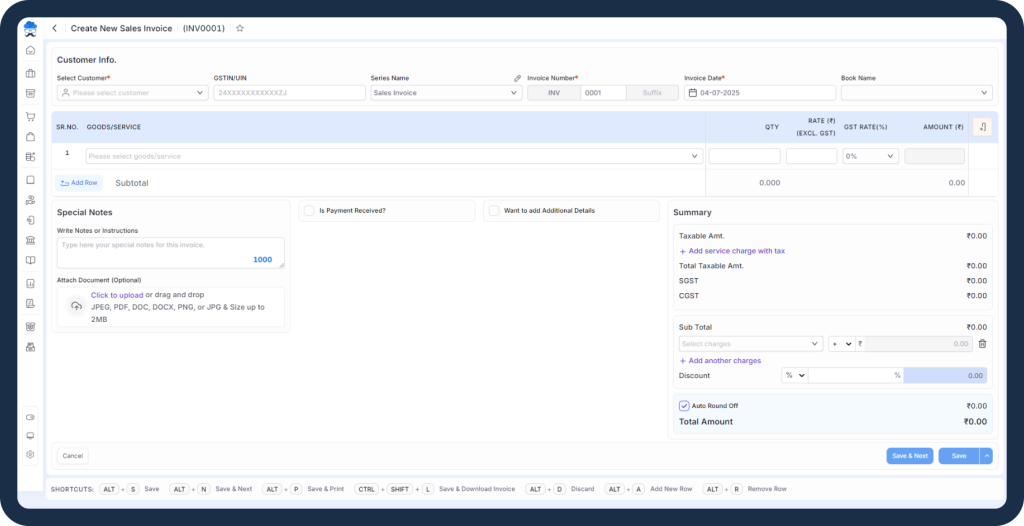
Task: Click the home icon in sidebar
Action: click(30, 50)
